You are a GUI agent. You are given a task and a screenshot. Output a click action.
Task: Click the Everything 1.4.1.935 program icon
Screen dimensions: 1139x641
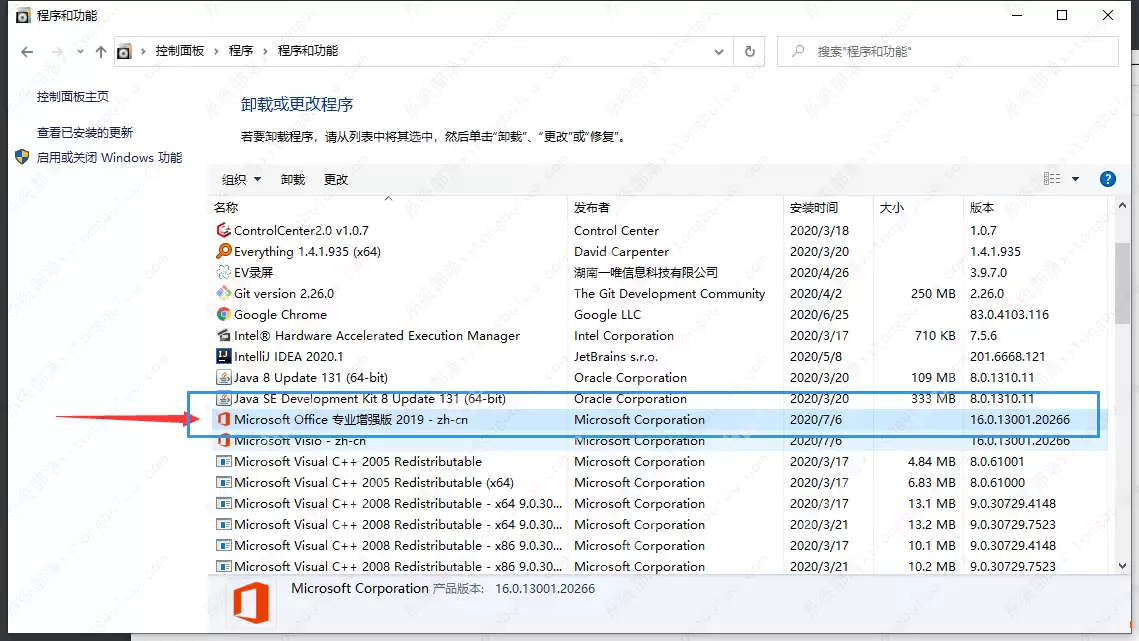(x=224, y=251)
